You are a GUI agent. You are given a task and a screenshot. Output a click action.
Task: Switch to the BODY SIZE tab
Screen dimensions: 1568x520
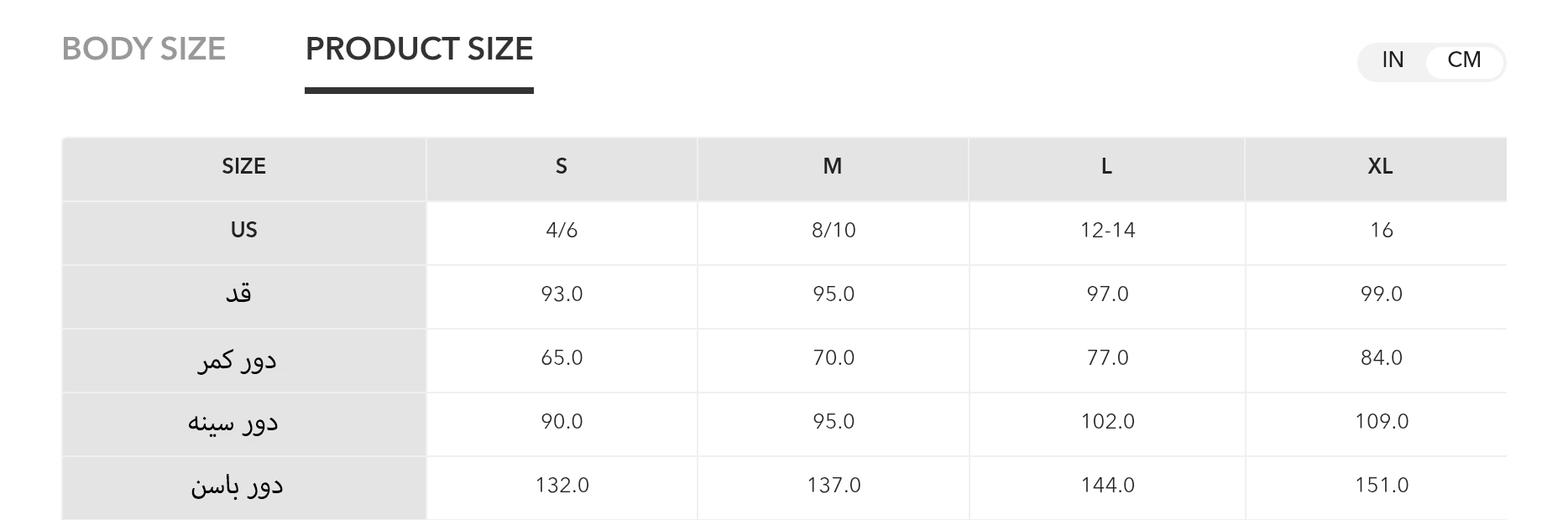[x=144, y=49]
